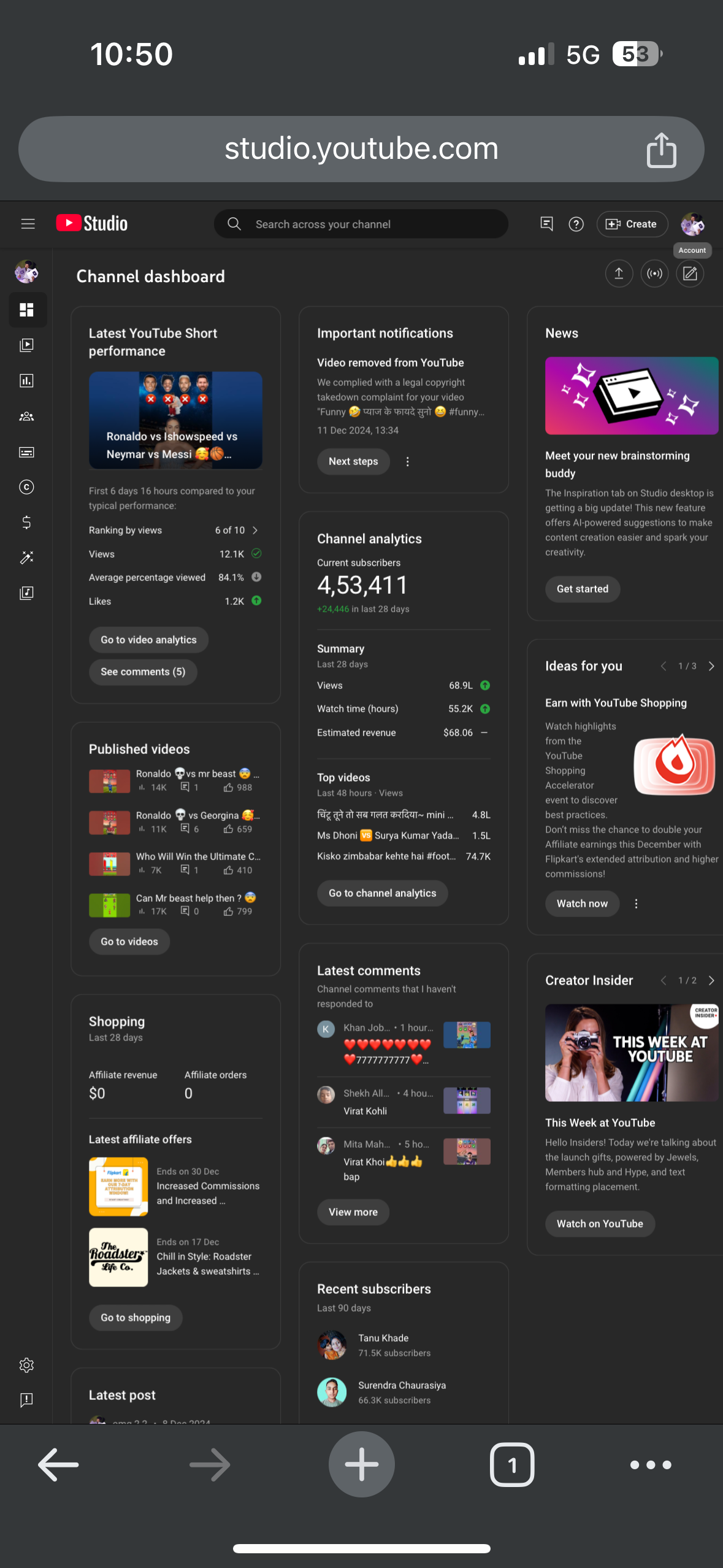Open the Community sidebar icon
The height and width of the screenshot is (1568, 723).
pyautogui.click(x=26, y=417)
